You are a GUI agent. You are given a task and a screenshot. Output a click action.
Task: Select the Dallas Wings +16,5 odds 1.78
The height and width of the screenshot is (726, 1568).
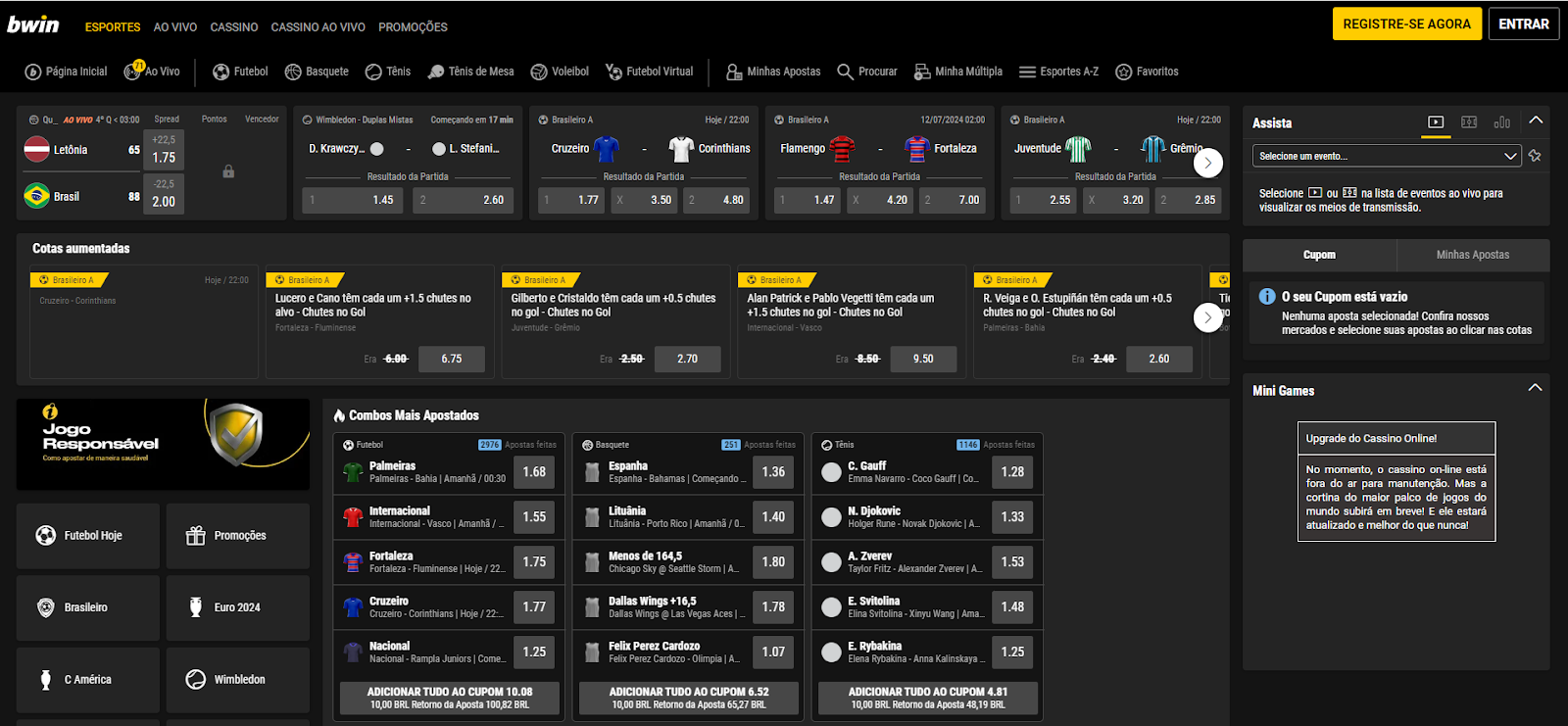coord(773,607)
